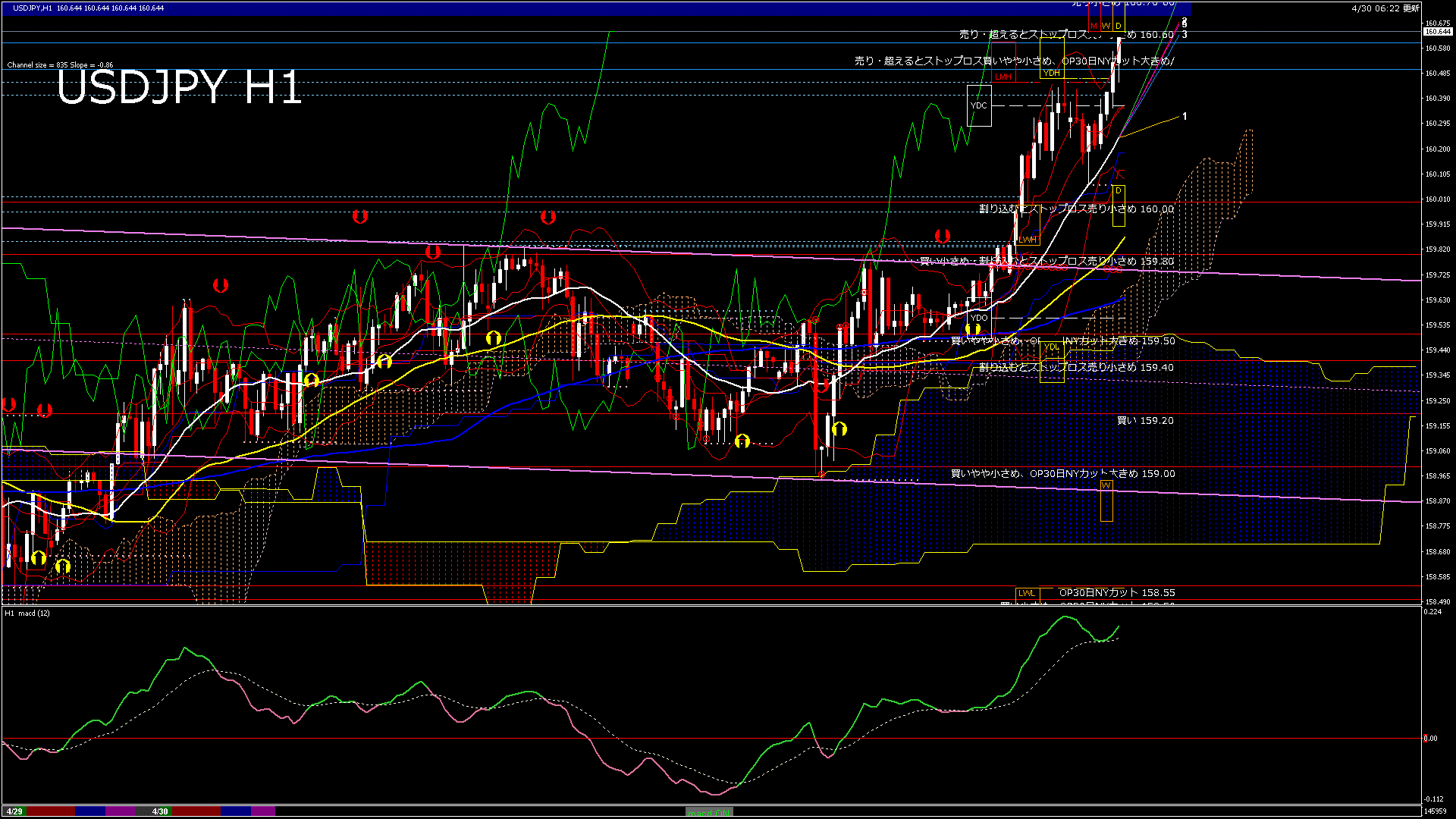Click yellow up-arrow marker beside YDO box
The width and height of the screenshot is (1456, 819).
tap(973, 330)
